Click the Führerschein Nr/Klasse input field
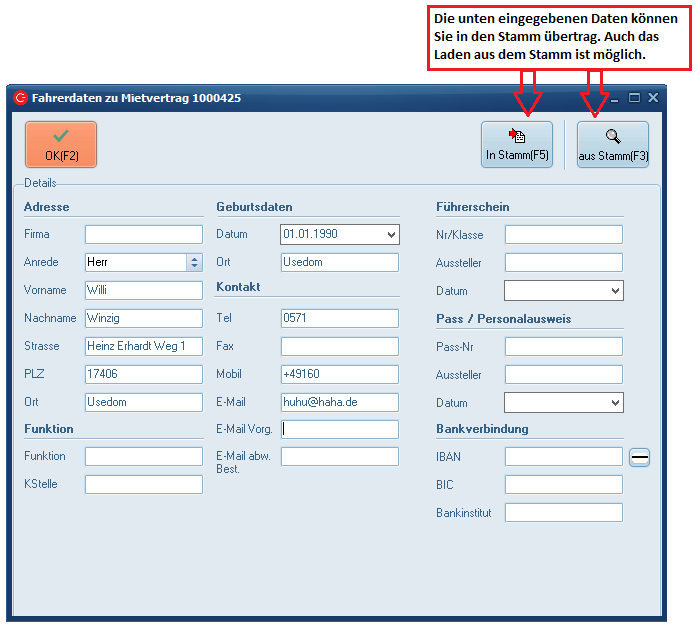This screenshot has height=626, width=697. click(563, 235)
